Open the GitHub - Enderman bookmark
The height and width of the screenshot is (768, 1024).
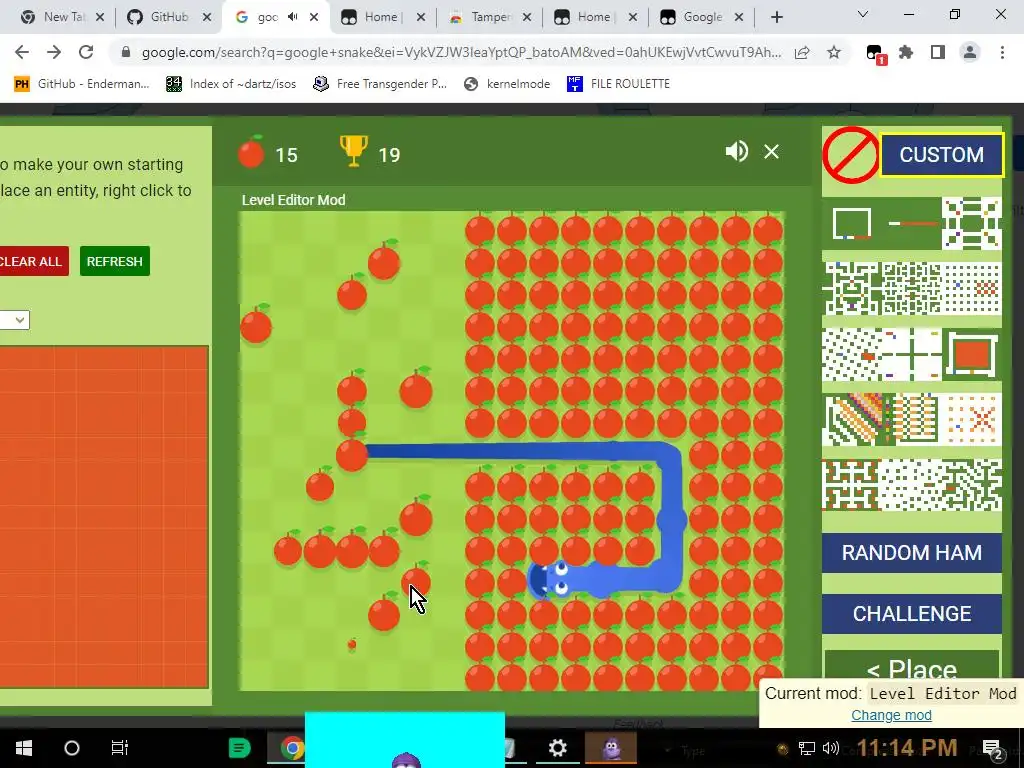(x=82, y=84)
